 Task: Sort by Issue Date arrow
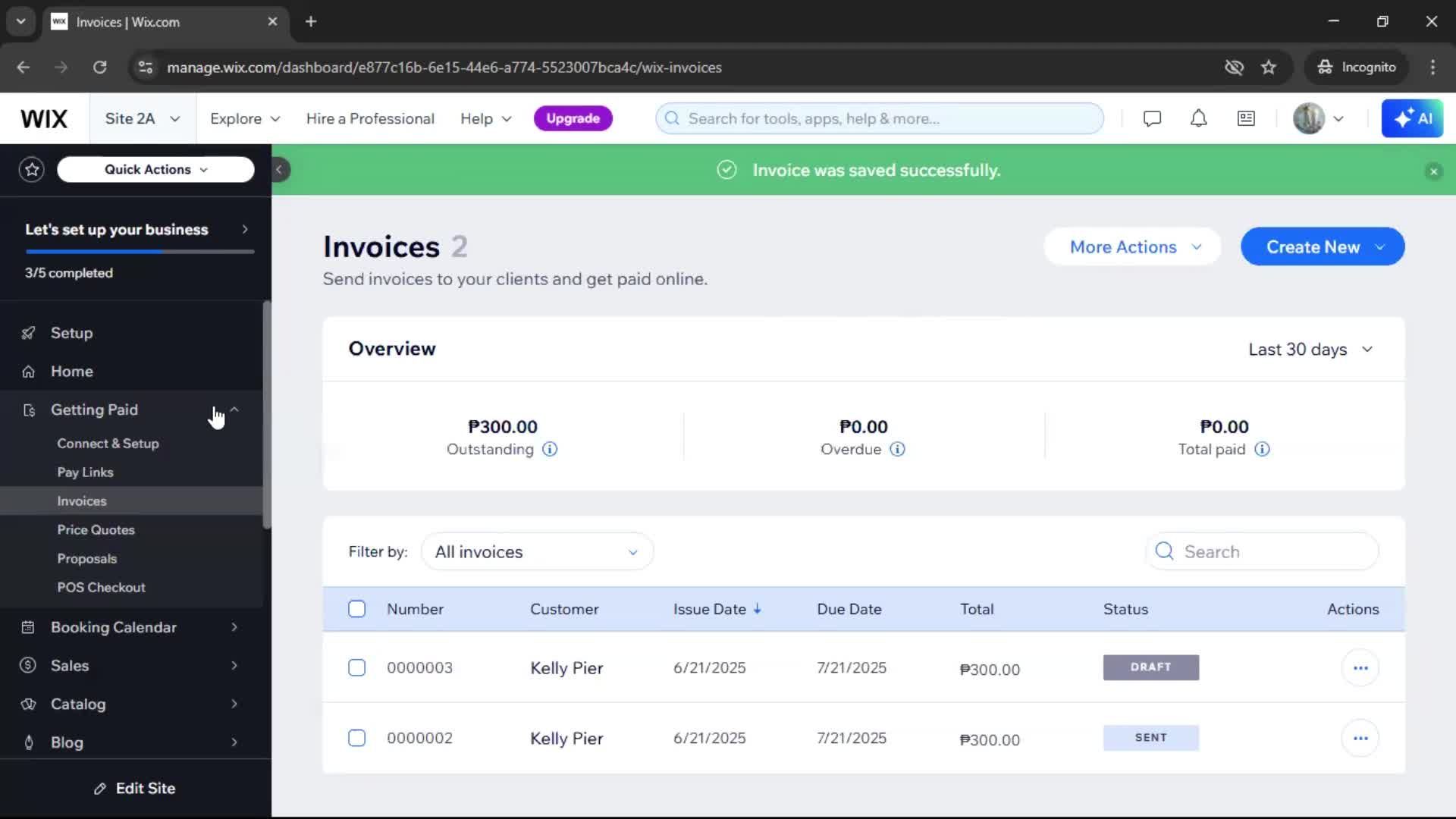click(x=757, y=609)
